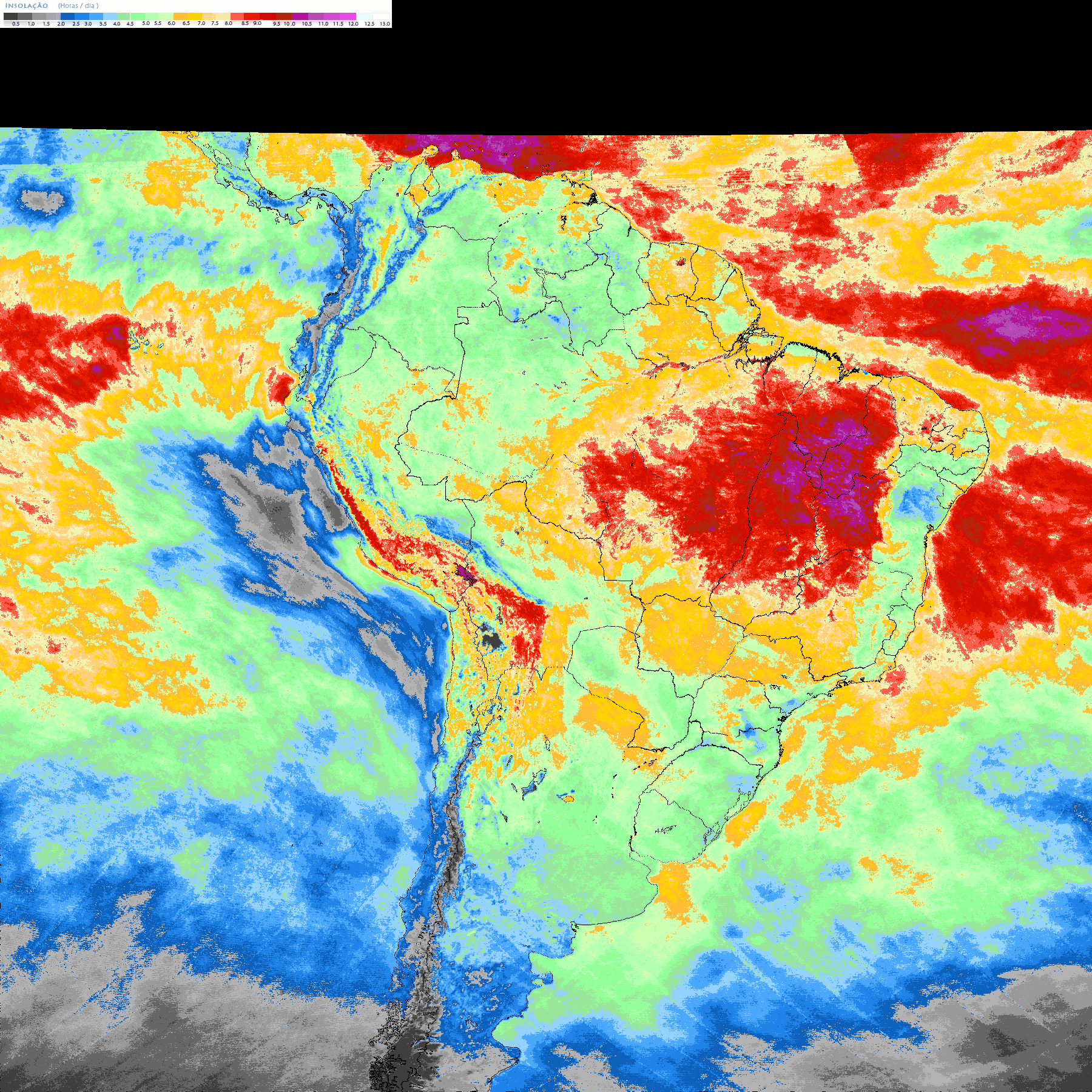Click the "10.5" legend value

point(306,24)
